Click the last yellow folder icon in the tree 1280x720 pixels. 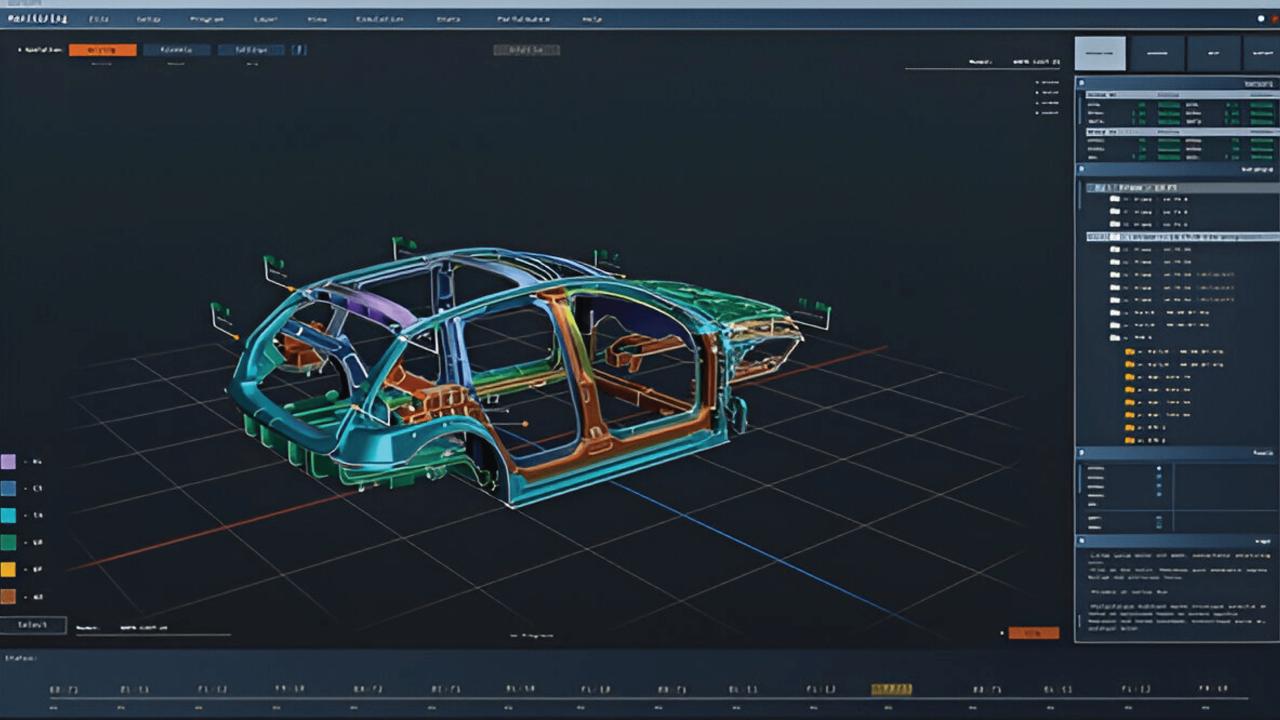click(1130, 439)
